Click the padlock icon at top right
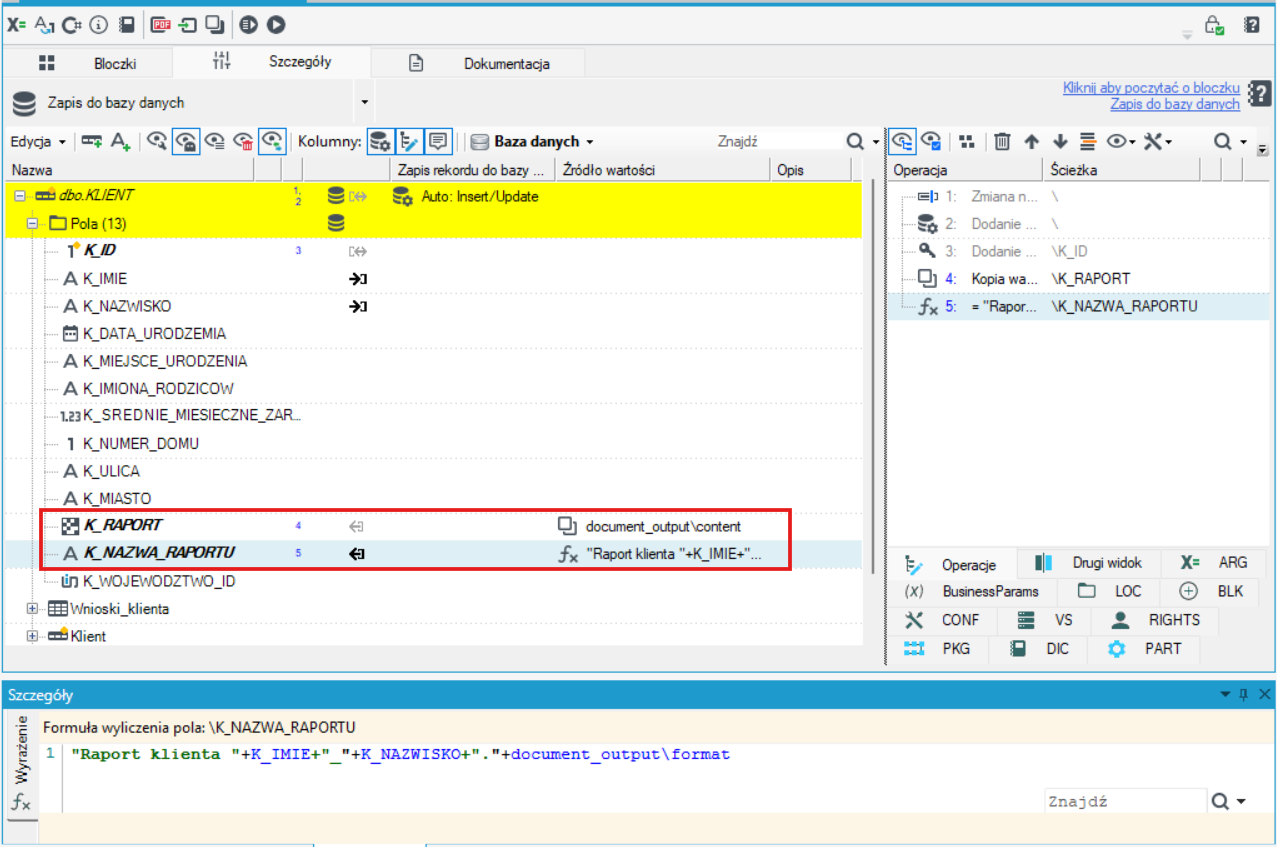This screenshot has height=847, width=1277. click(1214, 25)
